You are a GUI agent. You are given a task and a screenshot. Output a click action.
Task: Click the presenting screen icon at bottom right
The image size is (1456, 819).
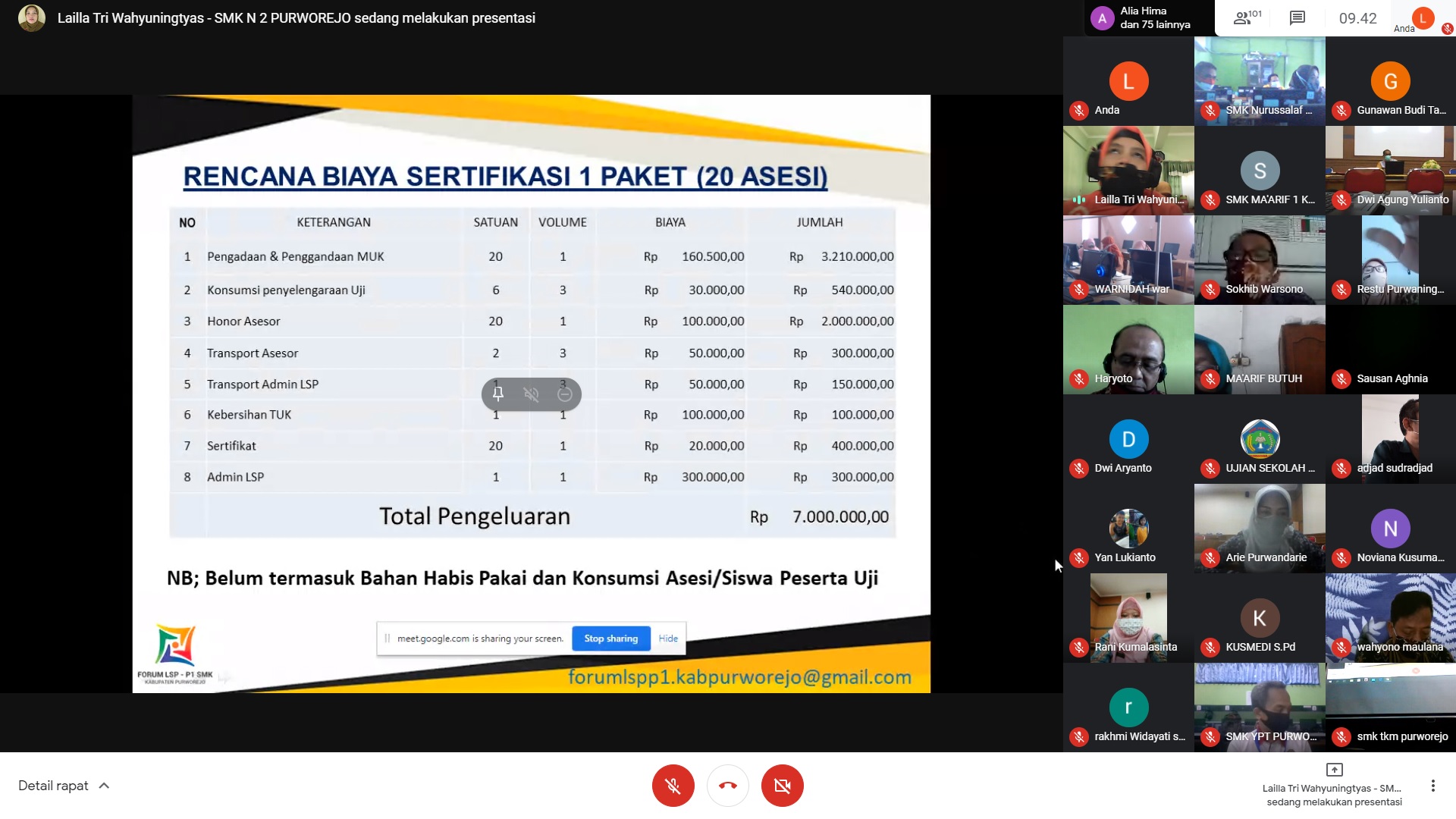pyautogui.click(x=1334, y=770)
